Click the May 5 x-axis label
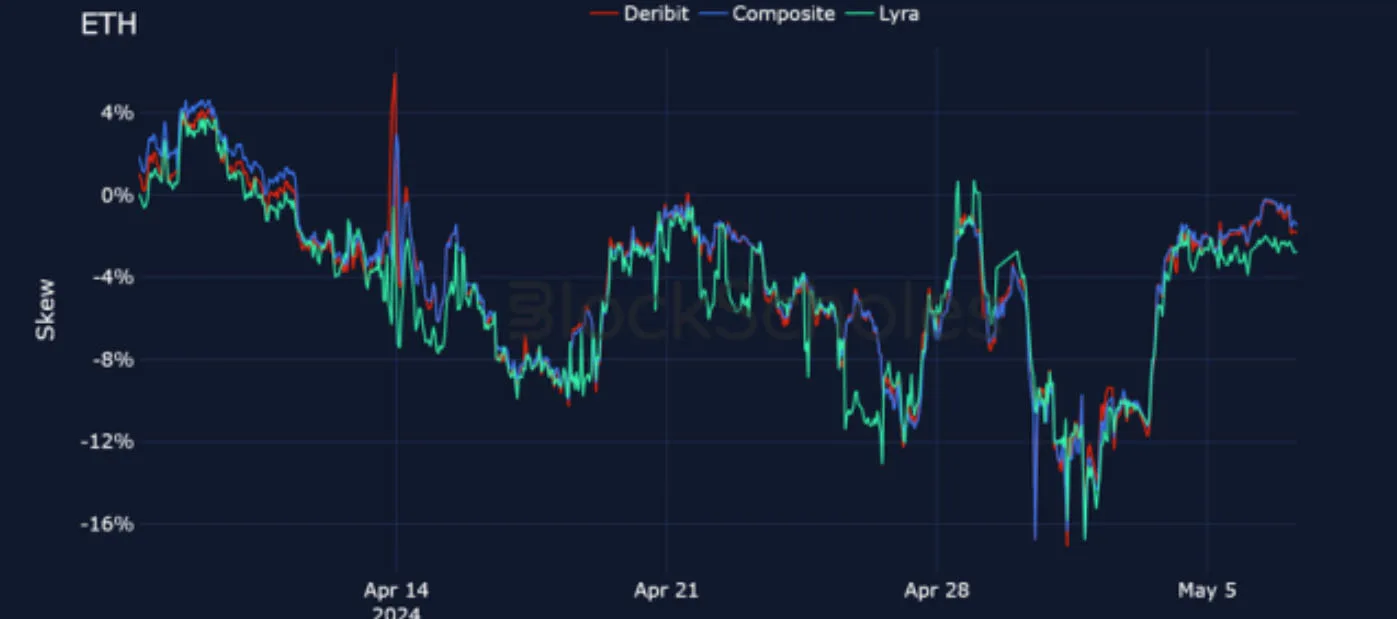Image resolution: width=1397 pixels, height=619 pixels. [x=1206, y=591]
